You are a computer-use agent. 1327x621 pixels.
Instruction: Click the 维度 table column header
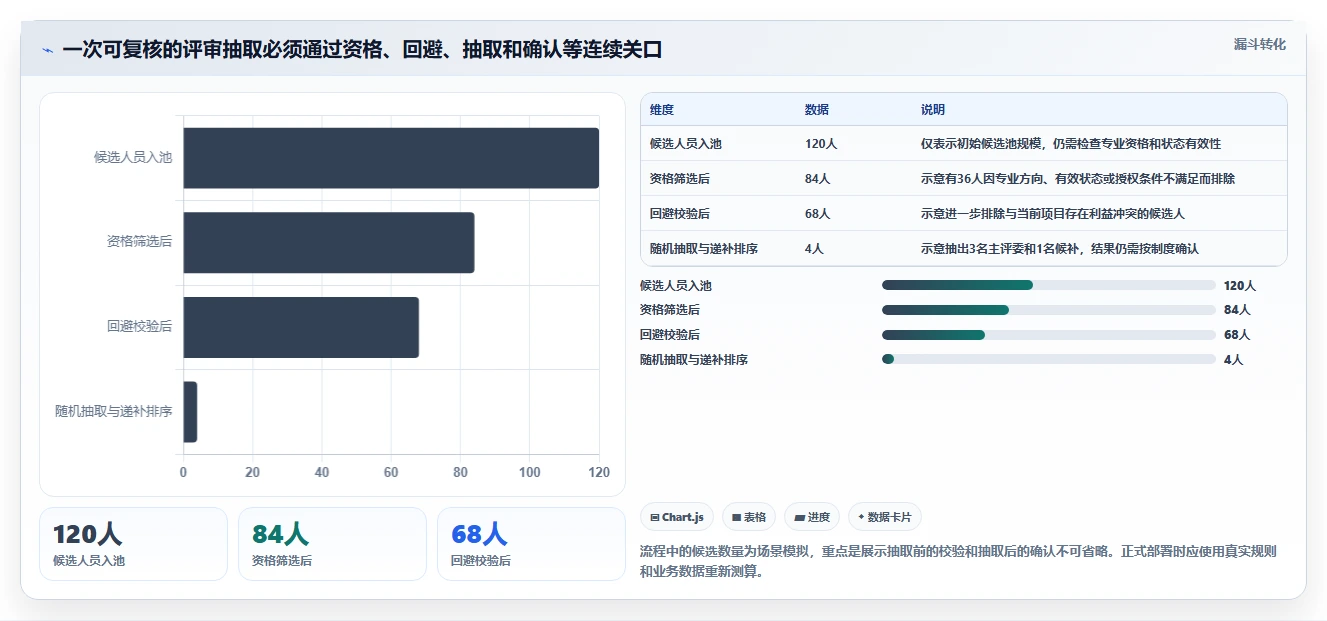[x=662, y=110]
